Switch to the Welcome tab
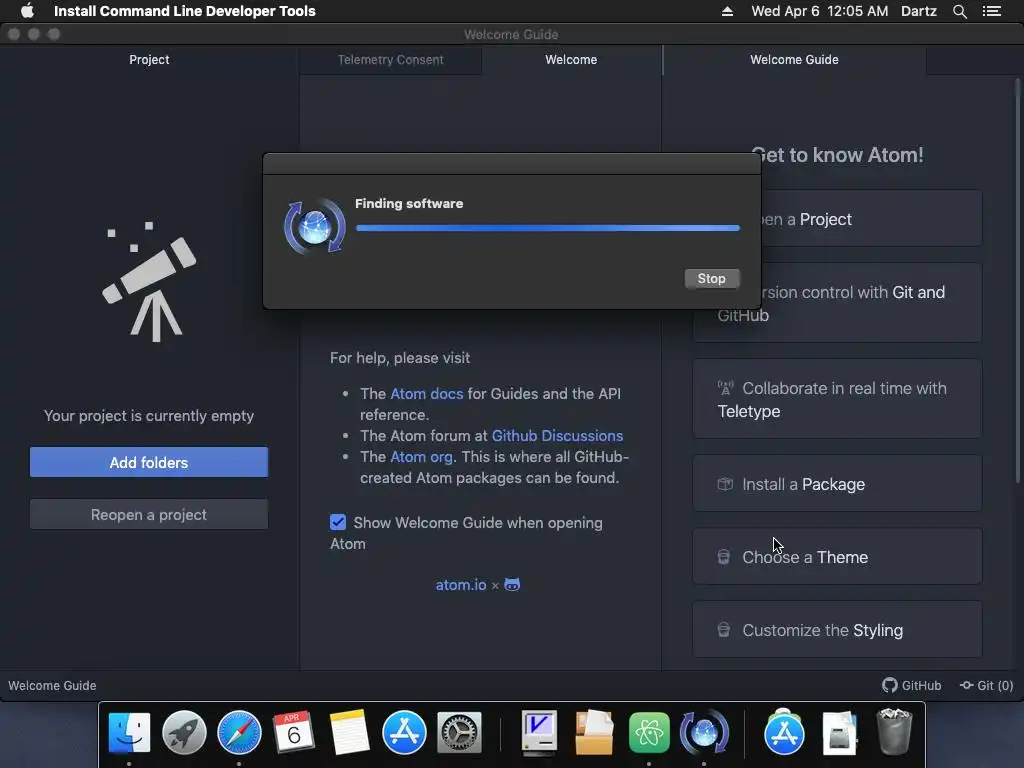 [x=571, y=59]
